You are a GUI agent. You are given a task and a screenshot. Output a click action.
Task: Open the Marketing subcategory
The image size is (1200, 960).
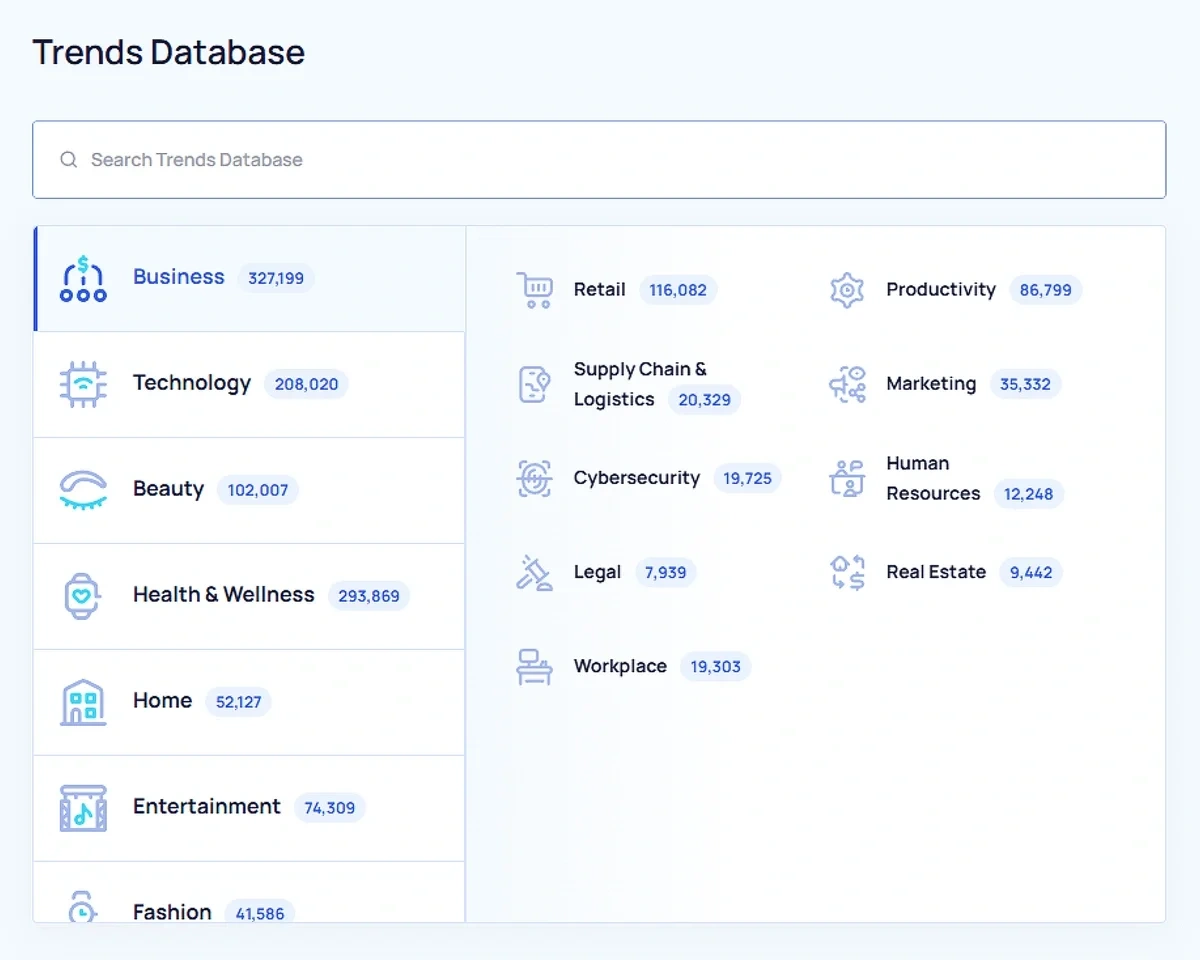point(930,383)
